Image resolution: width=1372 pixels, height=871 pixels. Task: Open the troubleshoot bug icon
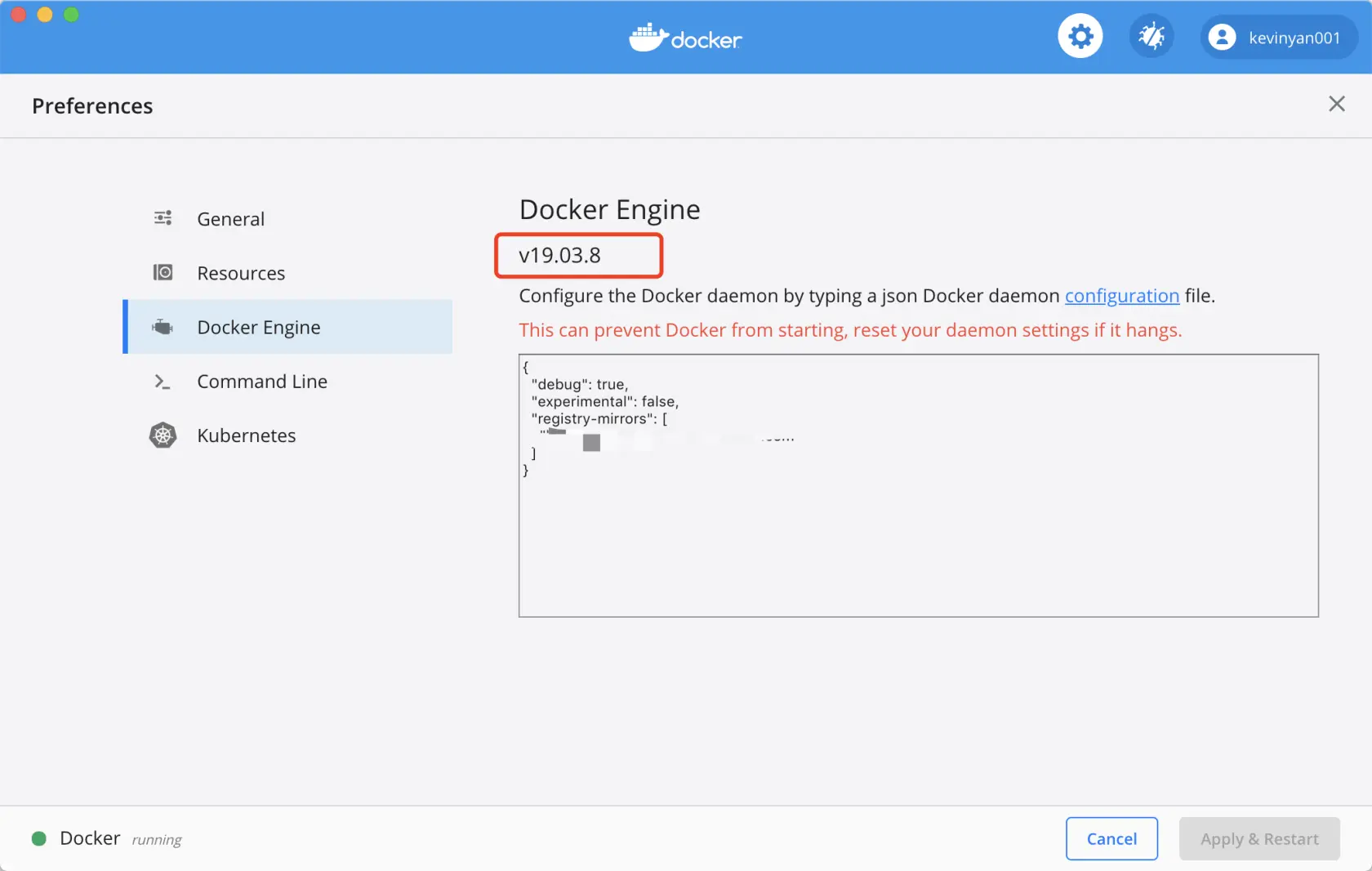(x=1151, y=37)
